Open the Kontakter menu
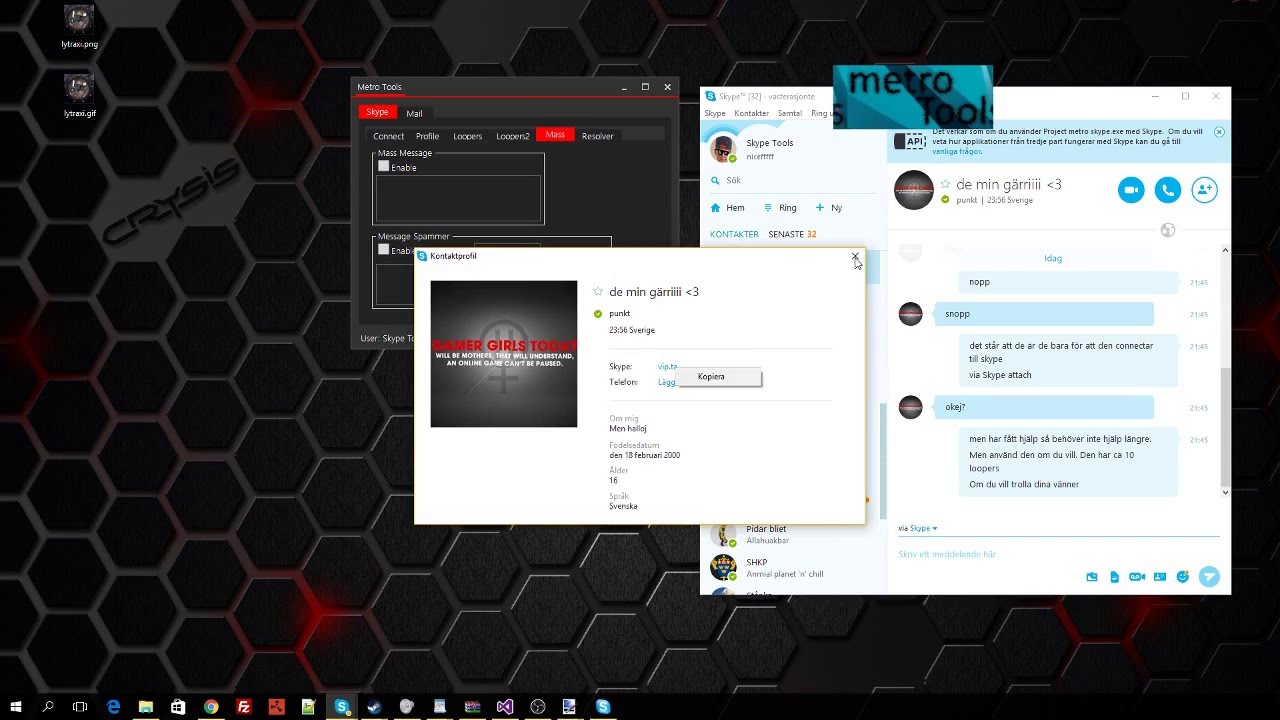Image resolution: width=1280 pixels, height=720 pixels. pyautogui.click(x=752, y=113)
